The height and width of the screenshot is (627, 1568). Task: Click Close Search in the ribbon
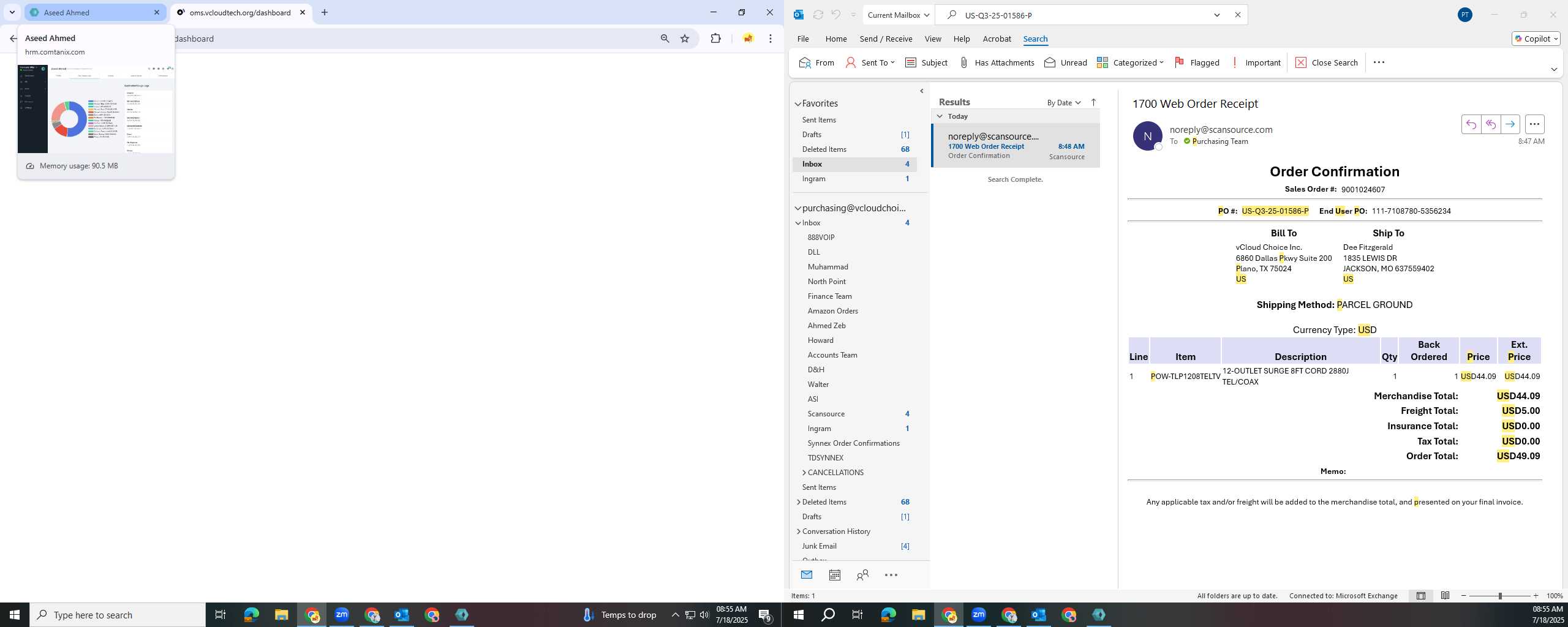click(1327, 62)
